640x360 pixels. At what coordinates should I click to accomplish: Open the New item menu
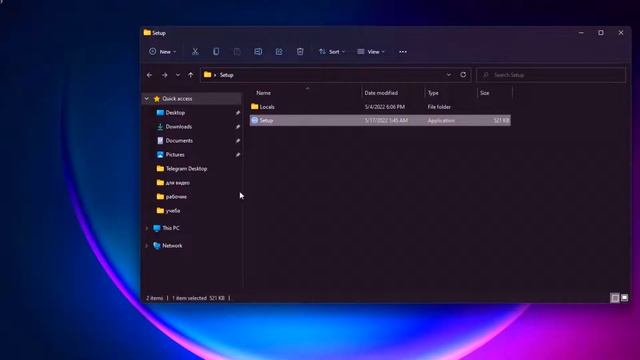point(162,51)
